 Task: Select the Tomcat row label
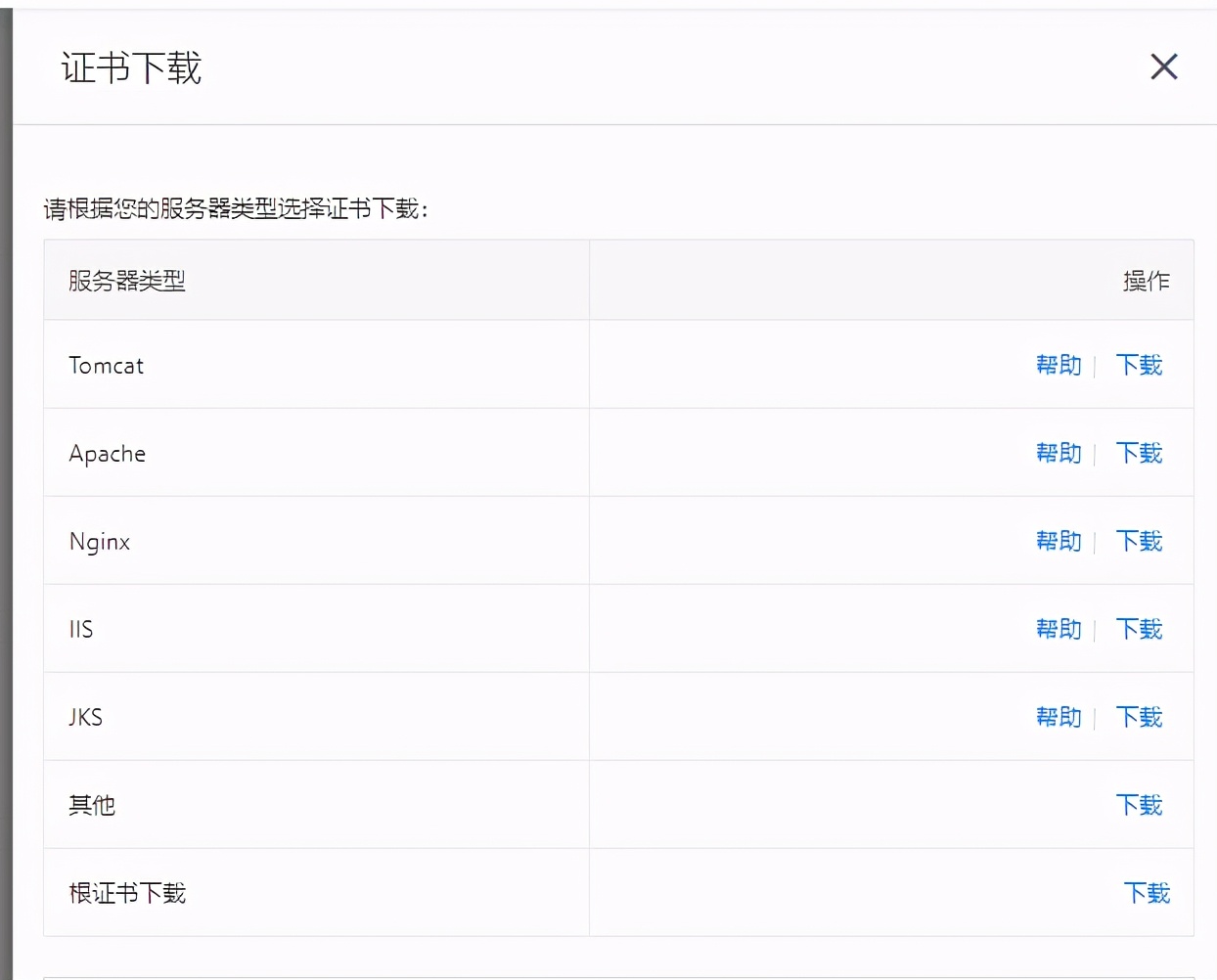tap(106, 365)
